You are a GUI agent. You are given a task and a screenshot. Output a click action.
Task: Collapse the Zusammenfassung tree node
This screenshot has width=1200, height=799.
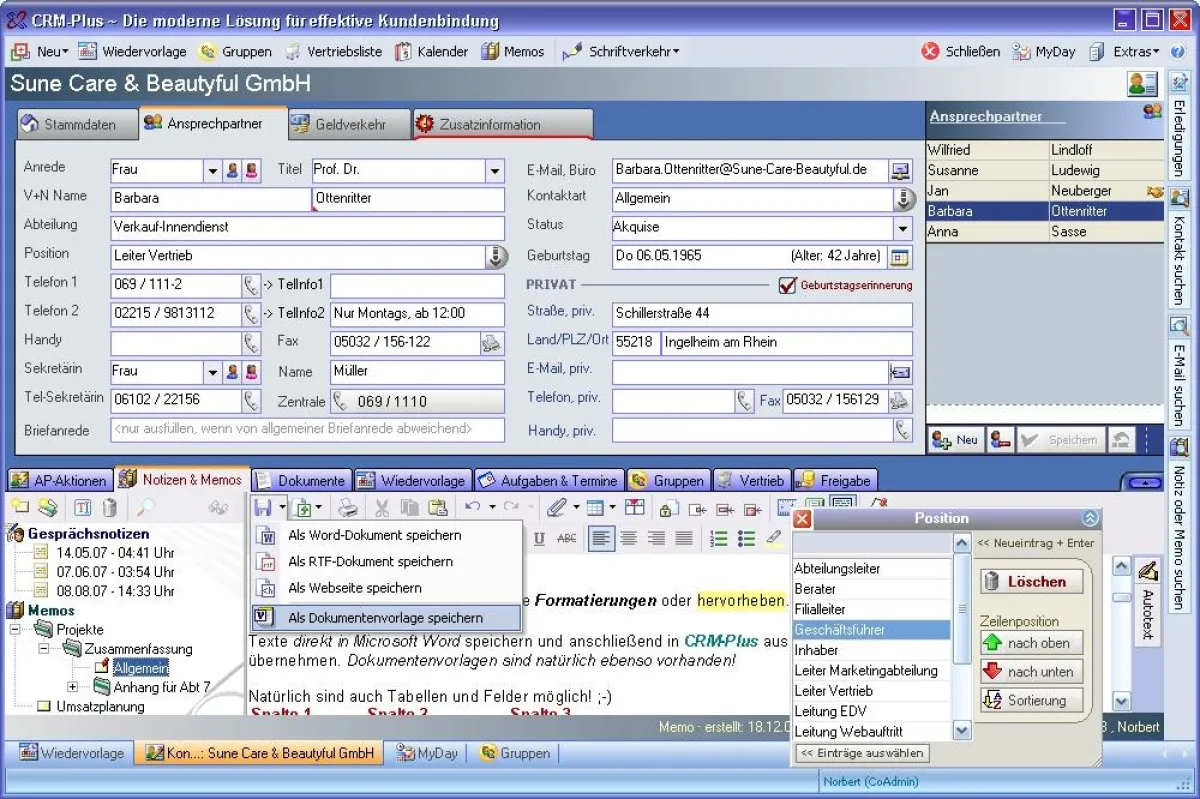click(44, 649)
